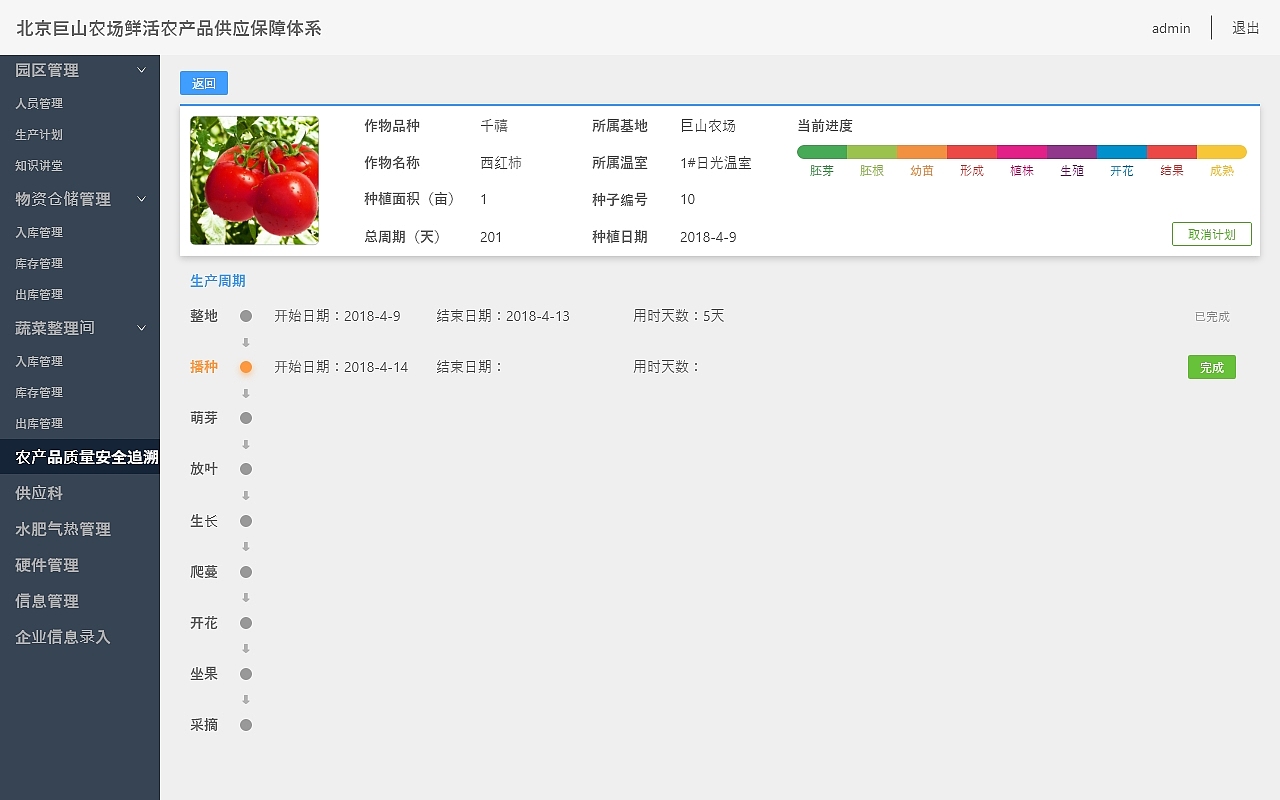The image size is (1280, 800).
Task: Click the 当前进度 label
Action: coord(825,126)
